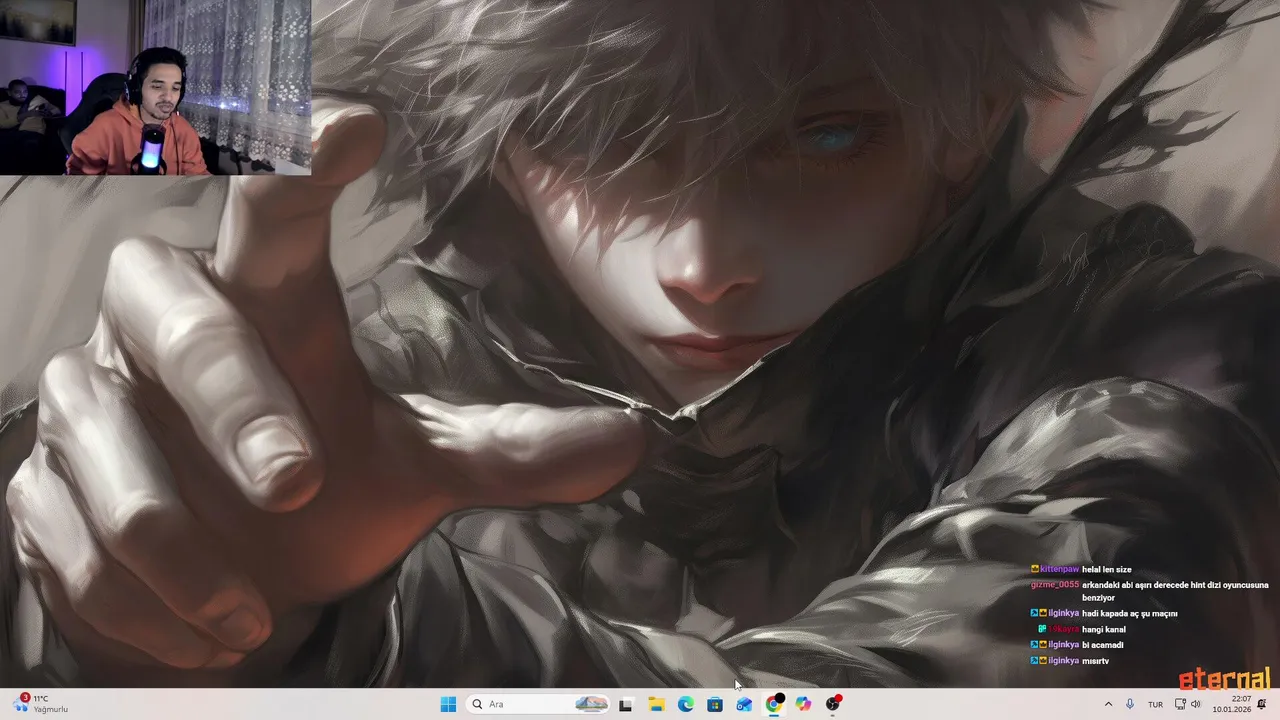Open the Copilot taskbar icon
1280x720 pixels.
coord(803,704)
